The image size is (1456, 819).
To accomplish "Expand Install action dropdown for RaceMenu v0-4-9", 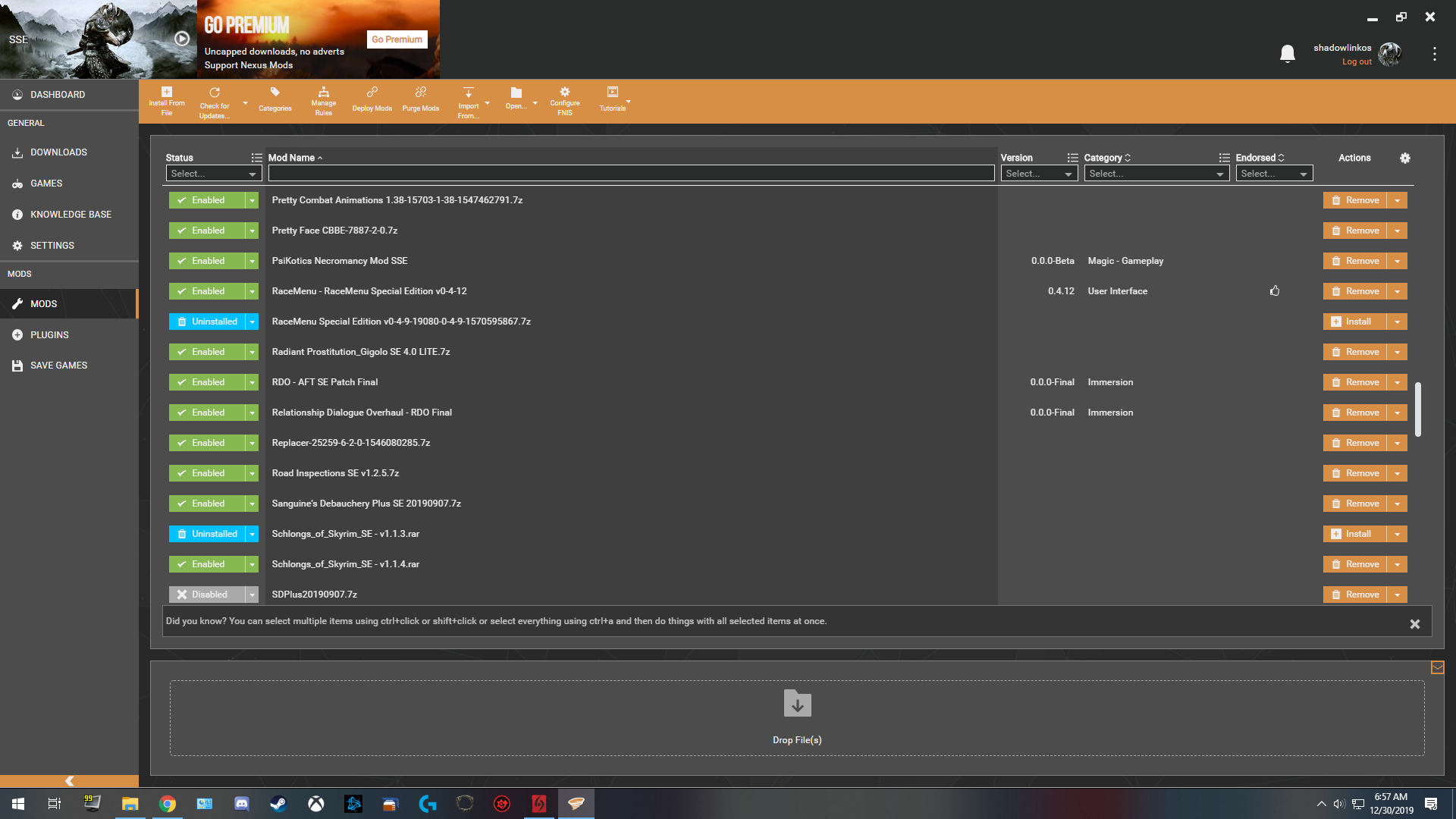I will 1397,322.
